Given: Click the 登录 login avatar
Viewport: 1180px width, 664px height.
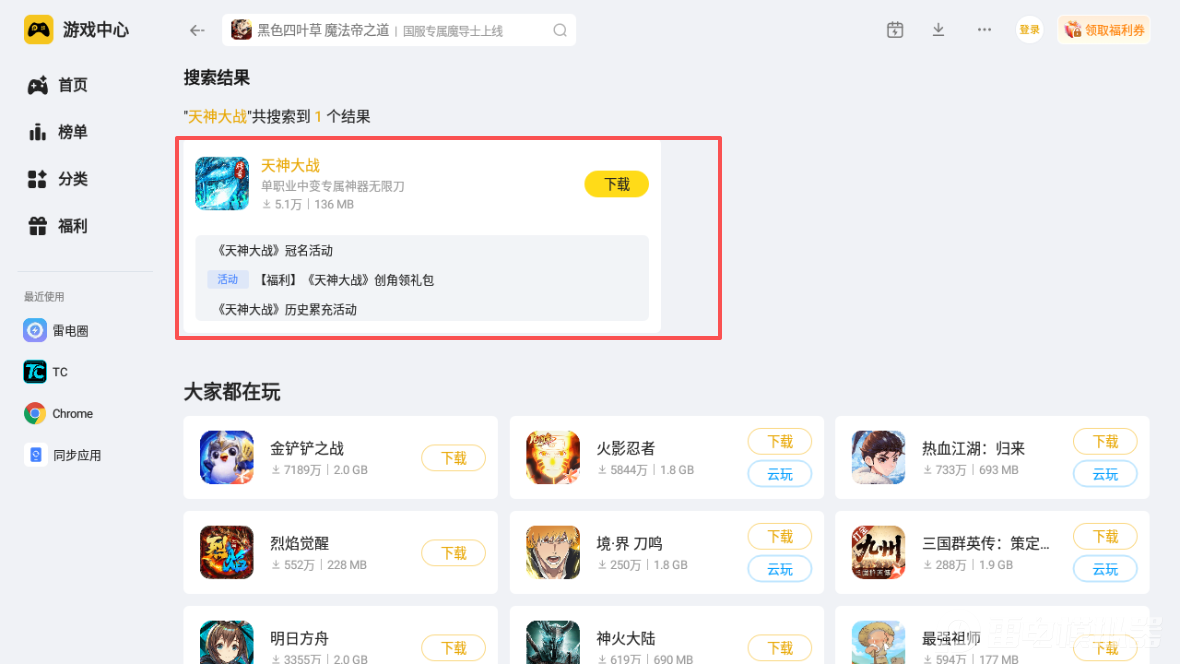Looking at the screenshot, I should 1029,30.
